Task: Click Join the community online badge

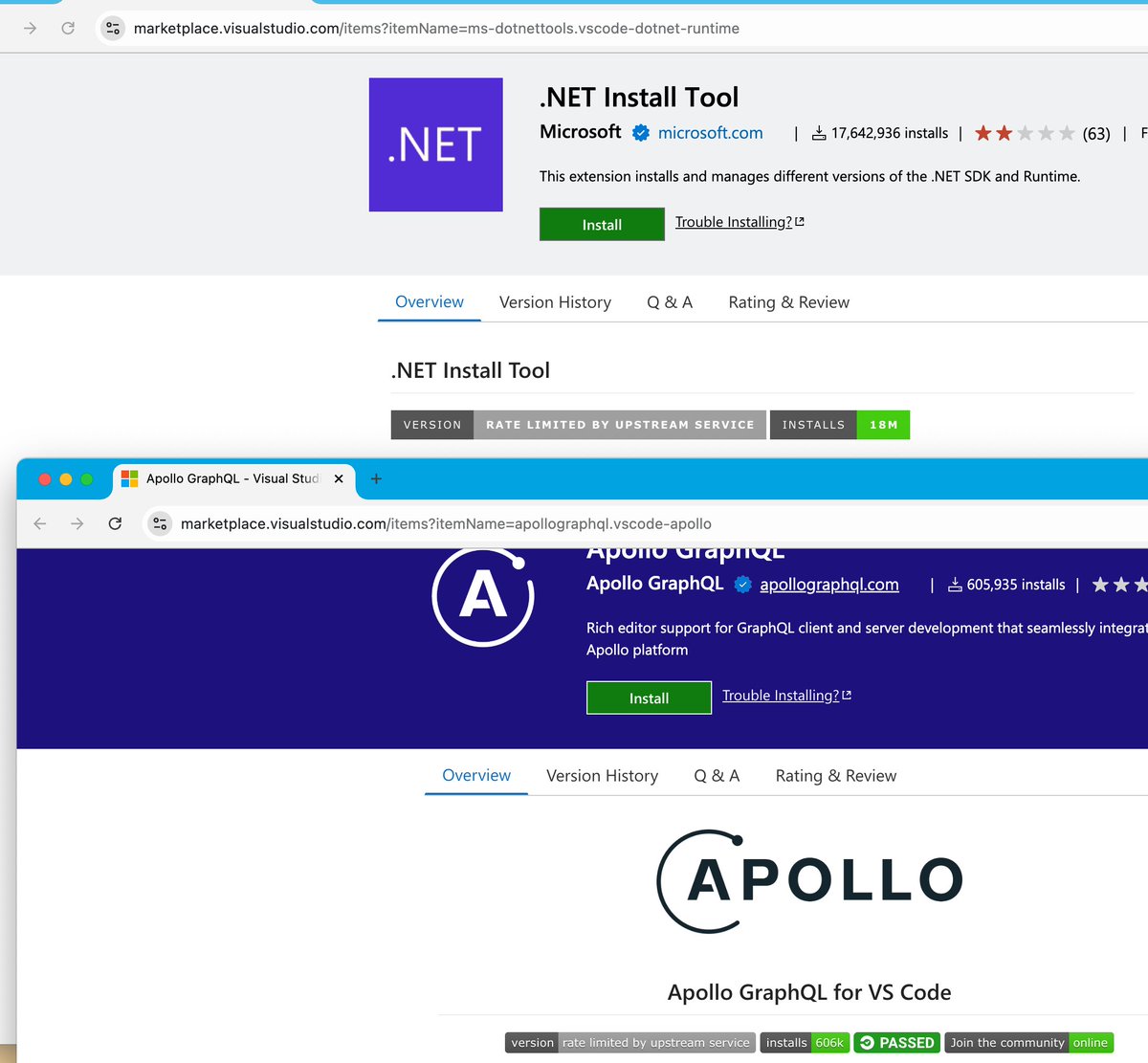Action: click(x=1029, y=1042)
